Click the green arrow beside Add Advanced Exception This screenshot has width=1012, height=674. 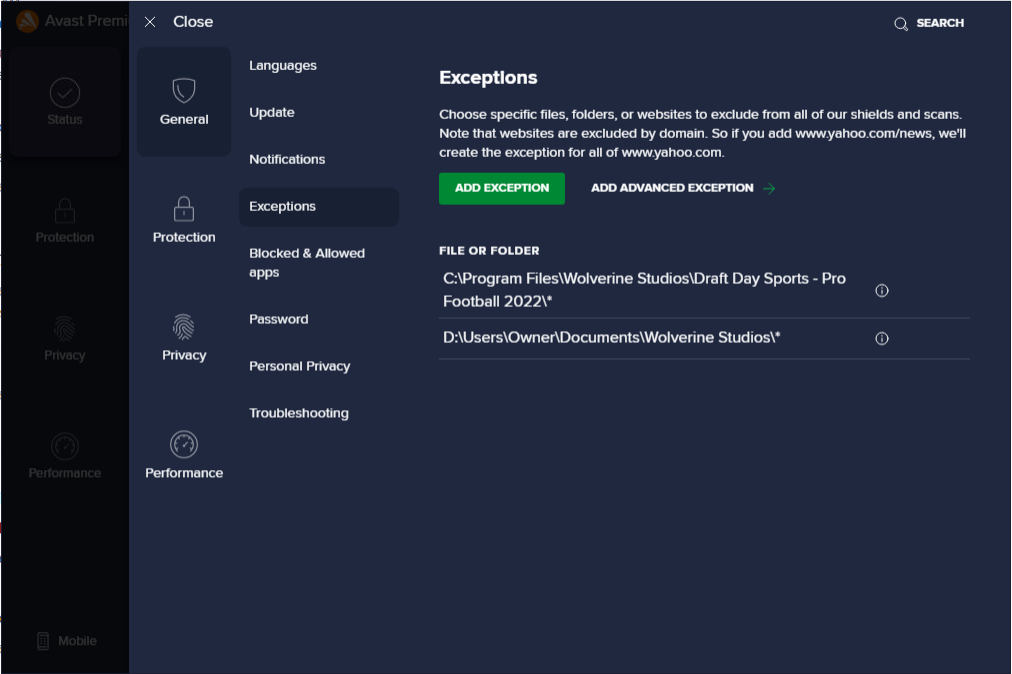coord(769,189)
